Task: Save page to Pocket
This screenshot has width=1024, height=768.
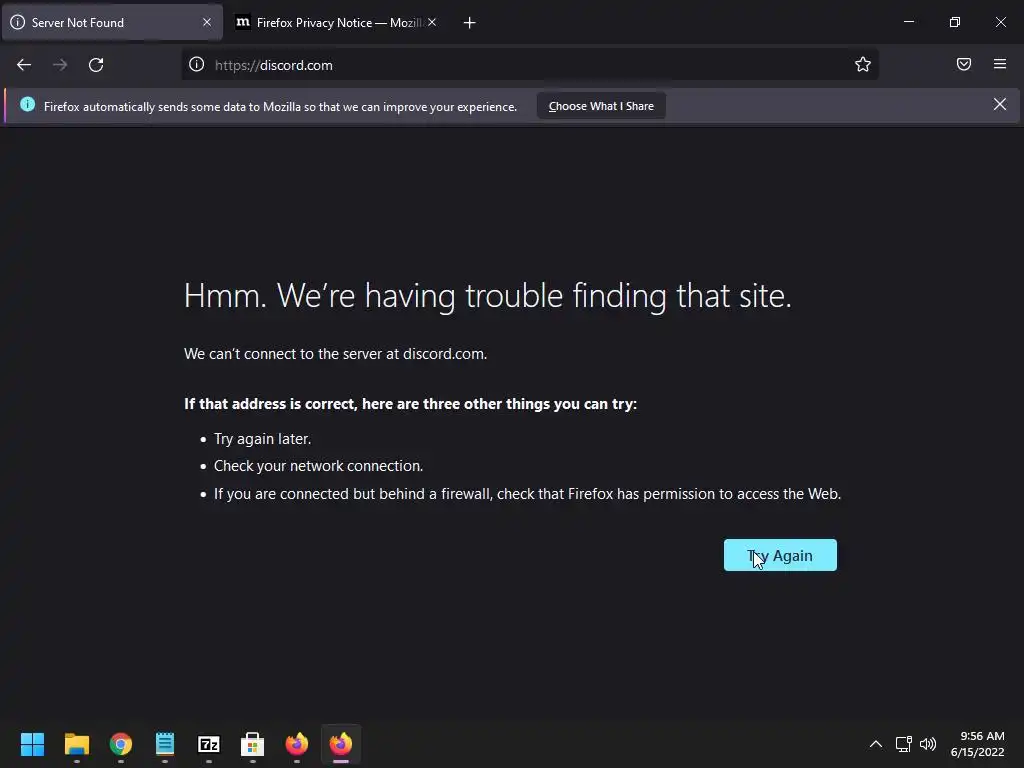Action: click(964, 64)
